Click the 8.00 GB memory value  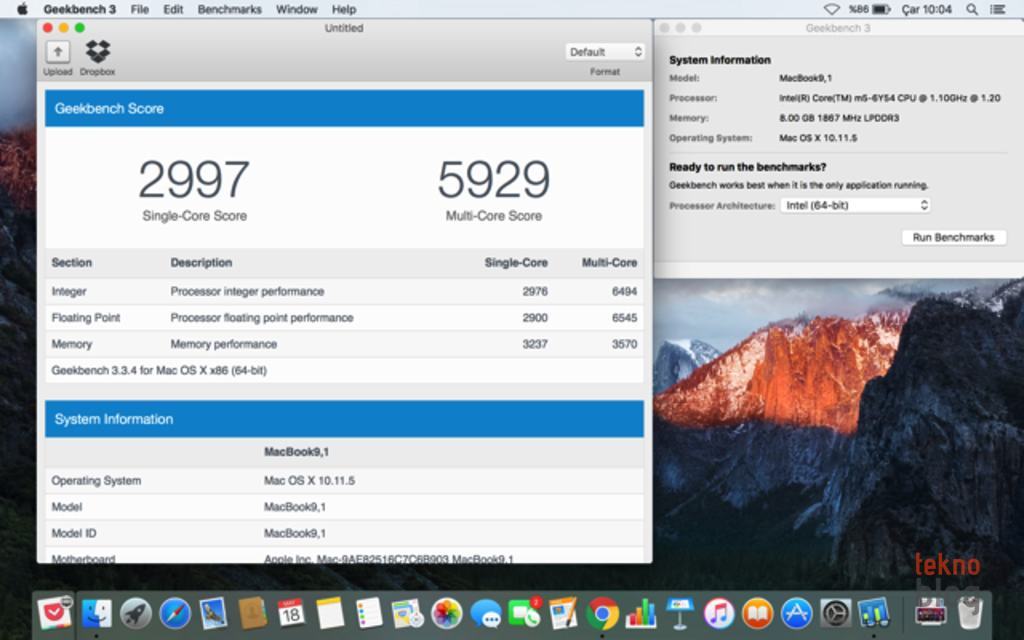[x=839, y=118]
